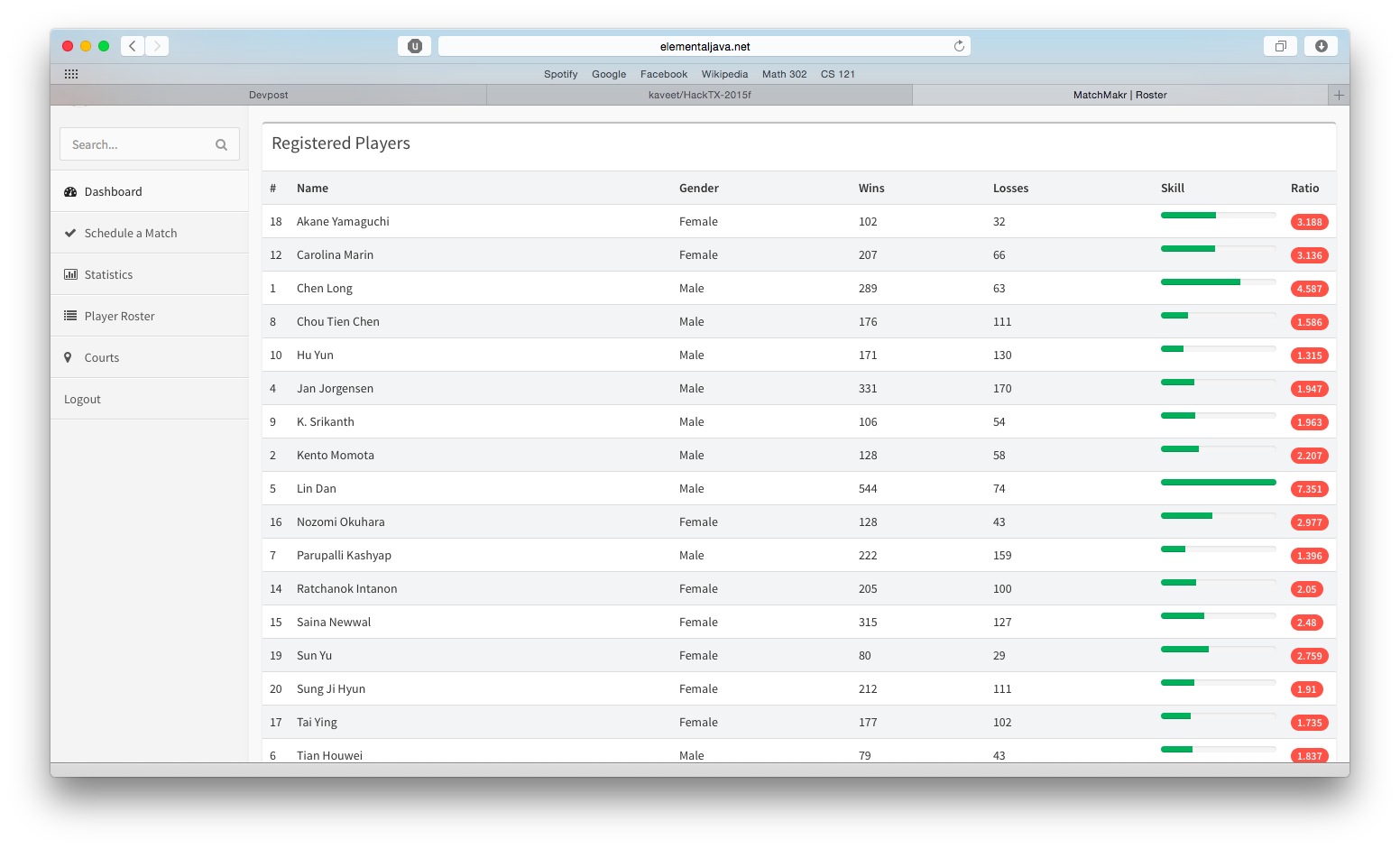Open the Player Roster page
The image size is (1400, 849).
pyautogui.click(x=150, y=316)
